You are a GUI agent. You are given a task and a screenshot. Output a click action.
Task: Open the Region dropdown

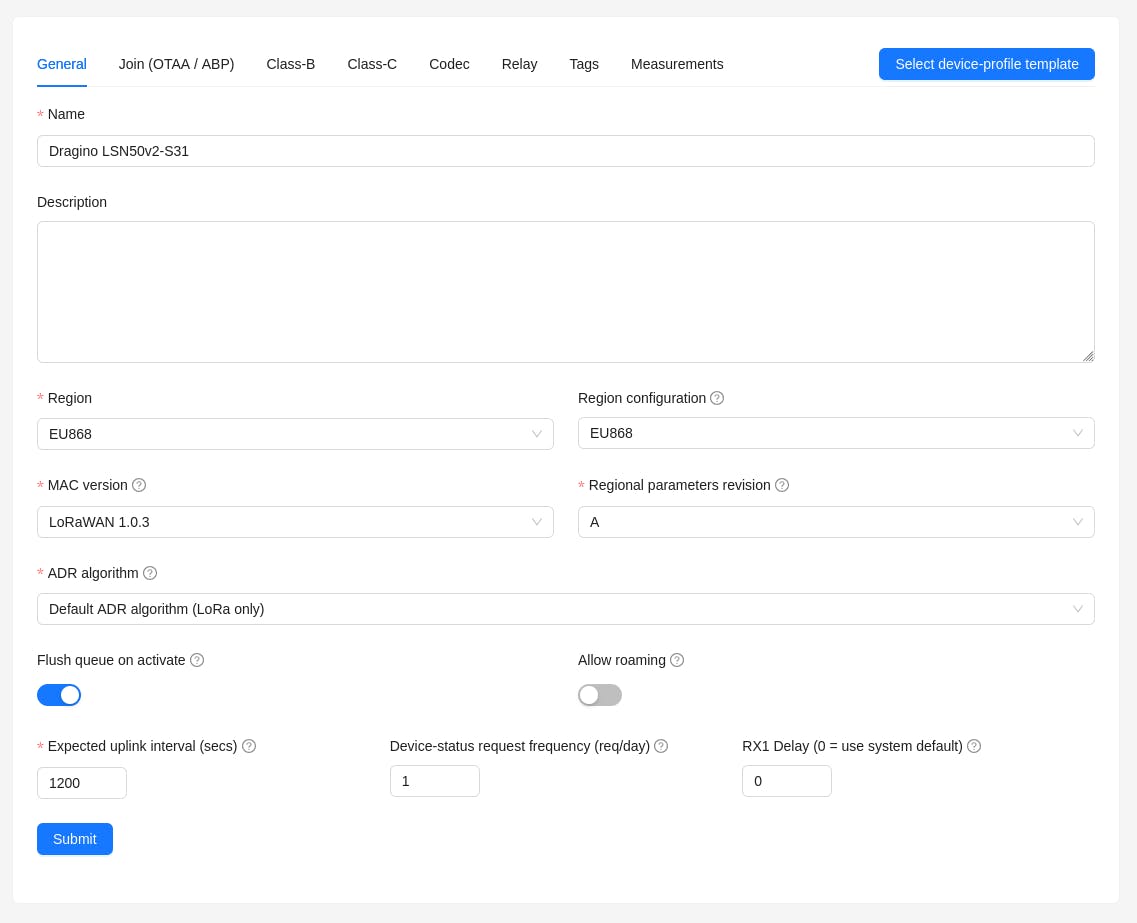click(x=295, y=434)
